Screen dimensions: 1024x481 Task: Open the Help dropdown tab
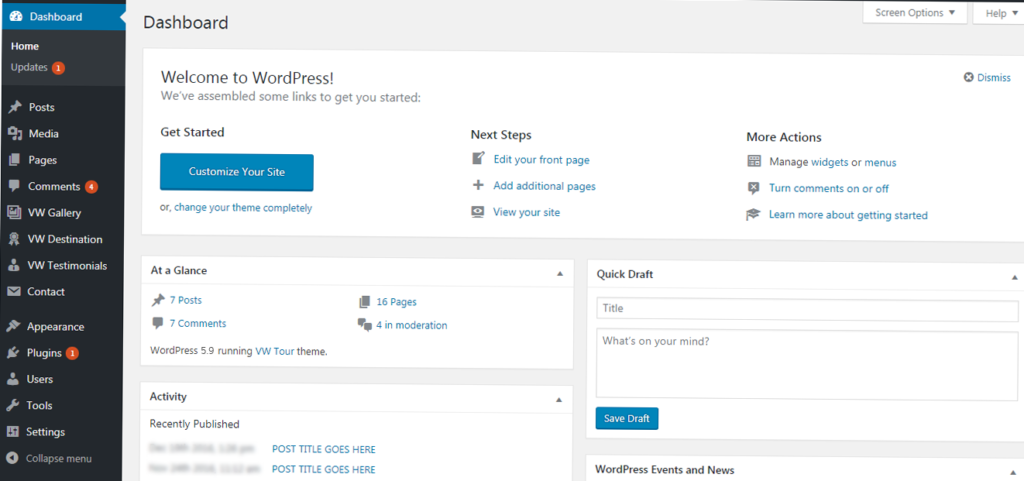tap(999, 14)
